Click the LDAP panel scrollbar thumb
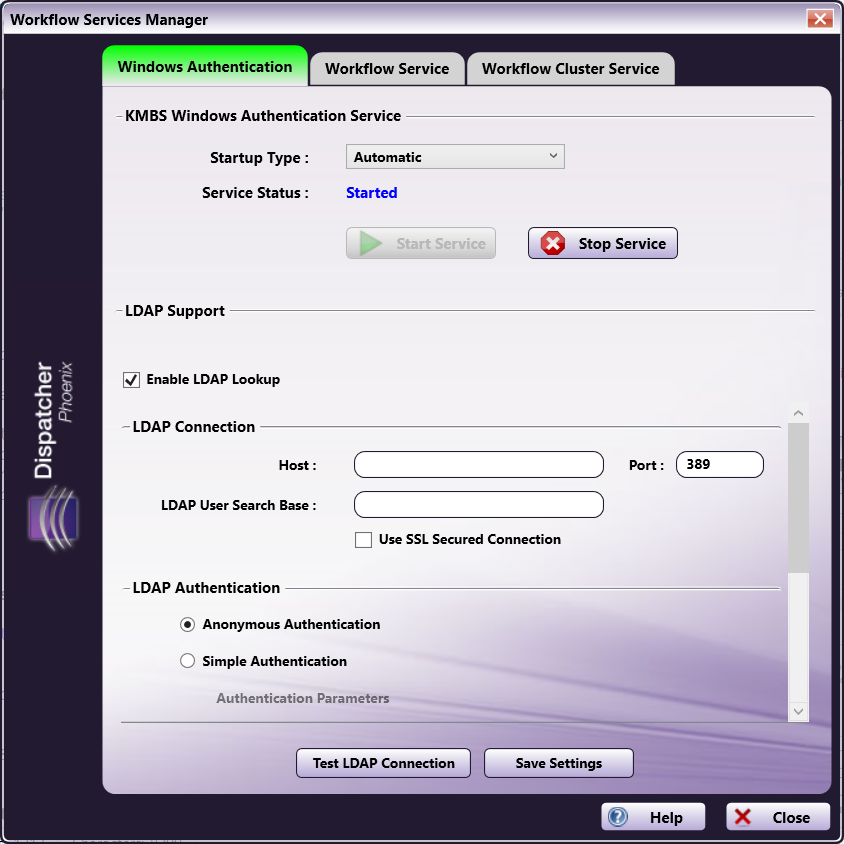The image size is (844, 844). pyautogui.click(x=798, y=498)
